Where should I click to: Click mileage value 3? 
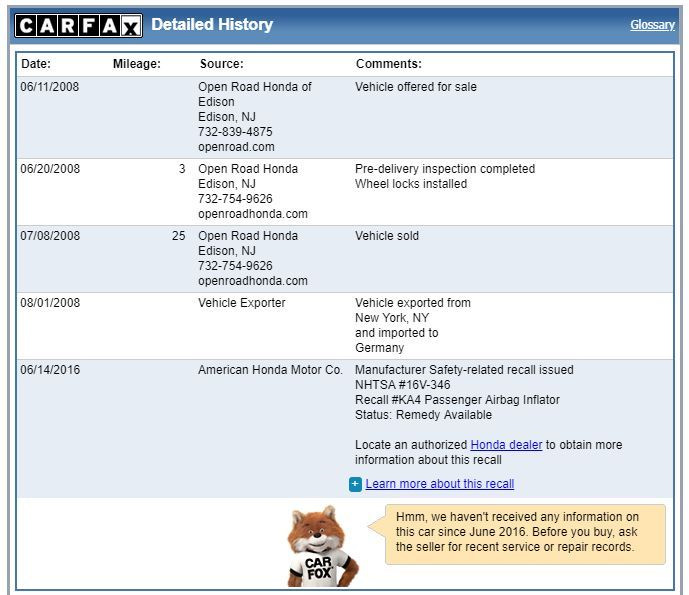(x=182, y=169)
